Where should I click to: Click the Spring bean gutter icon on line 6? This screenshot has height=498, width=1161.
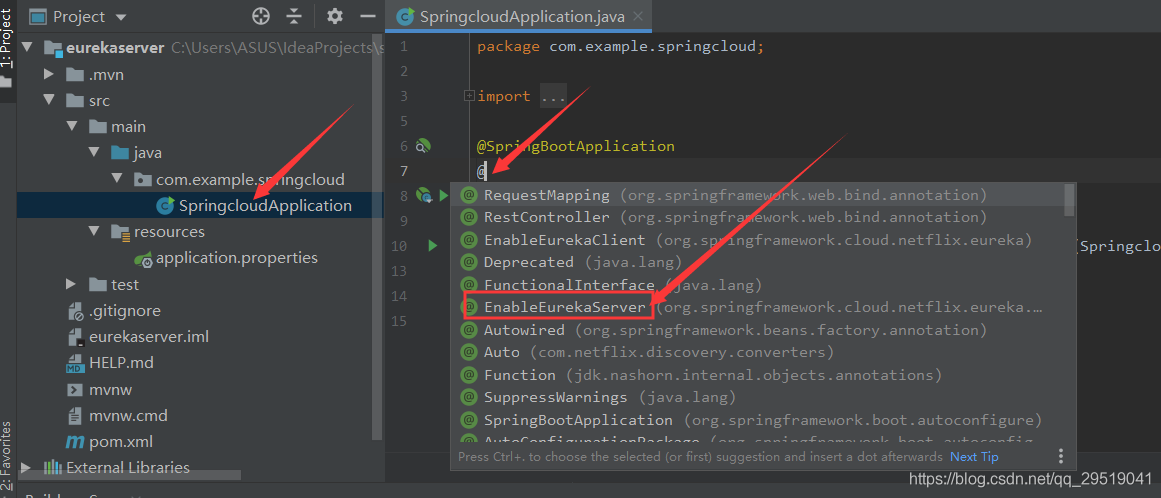(x=423, y=146)
